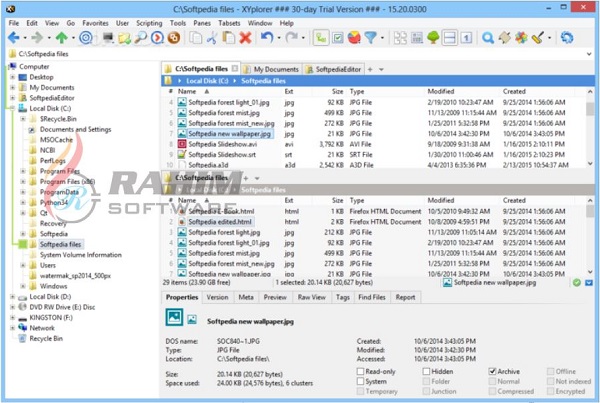Click the scissors Cut icon
This screenshot has width=600, height=403.
[x=212, y=38]
